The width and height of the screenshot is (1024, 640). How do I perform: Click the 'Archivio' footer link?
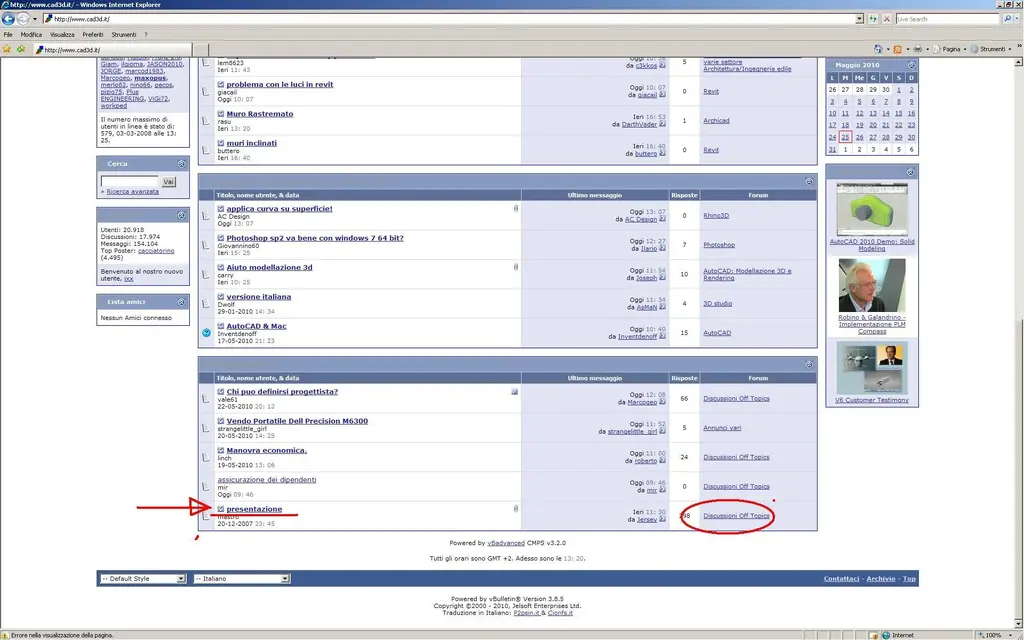[881, 579]
